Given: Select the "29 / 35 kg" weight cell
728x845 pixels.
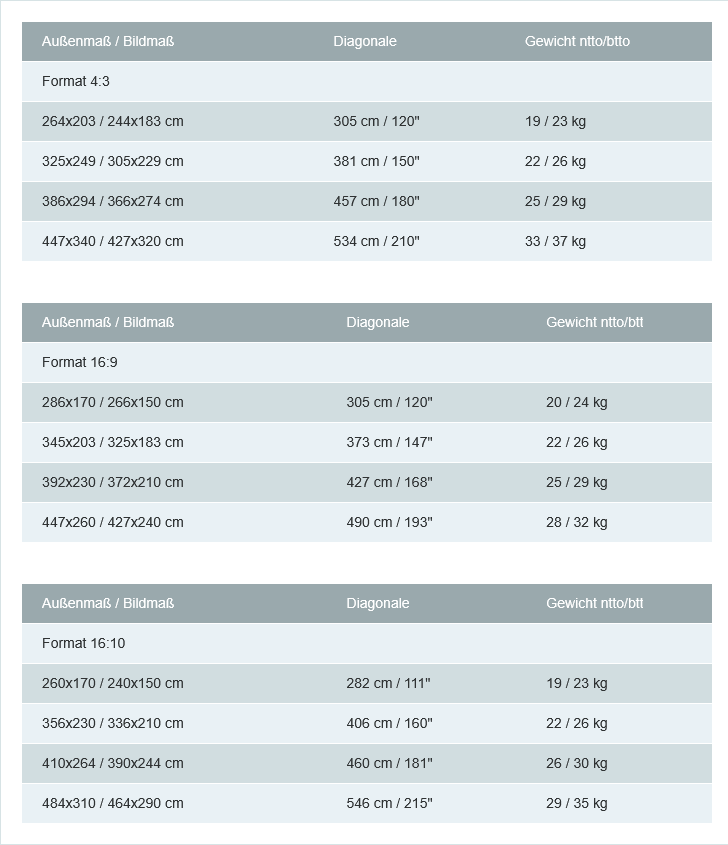Looking at the screenshot, I should coord(576,803).
